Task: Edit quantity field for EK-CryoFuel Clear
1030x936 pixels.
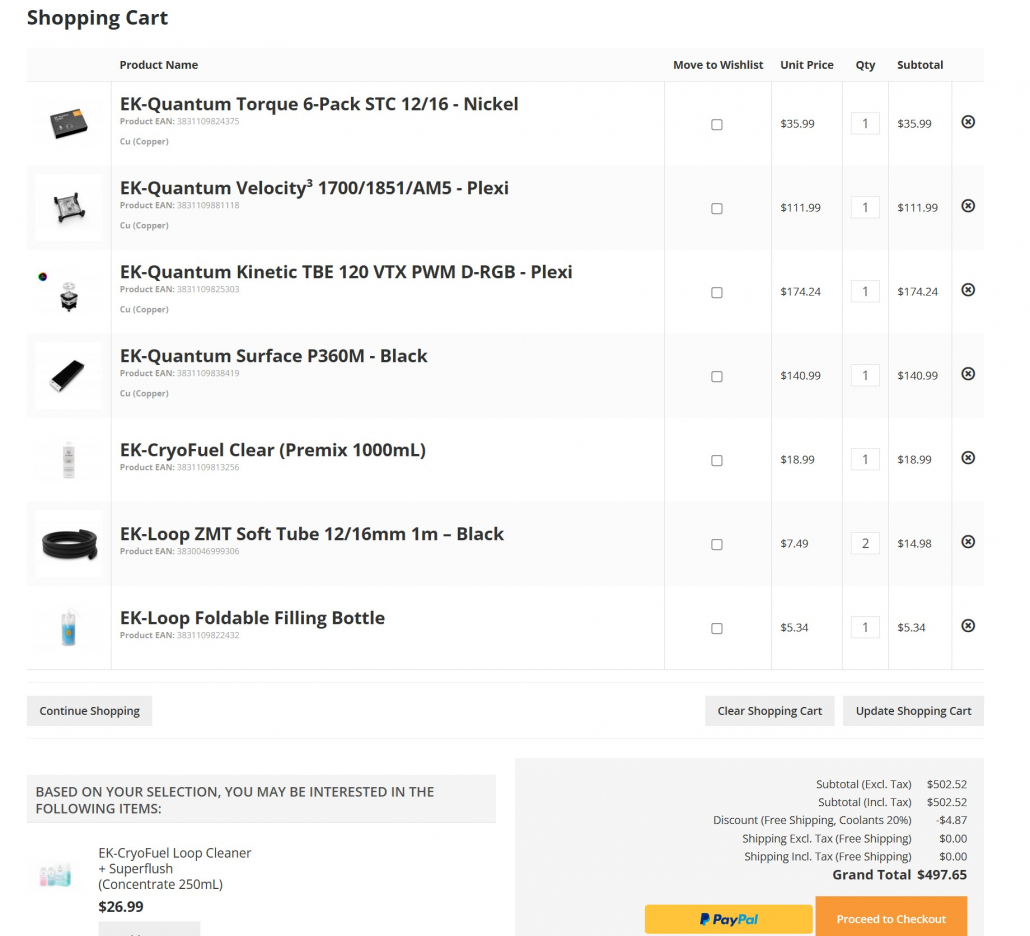Action: 865,460
